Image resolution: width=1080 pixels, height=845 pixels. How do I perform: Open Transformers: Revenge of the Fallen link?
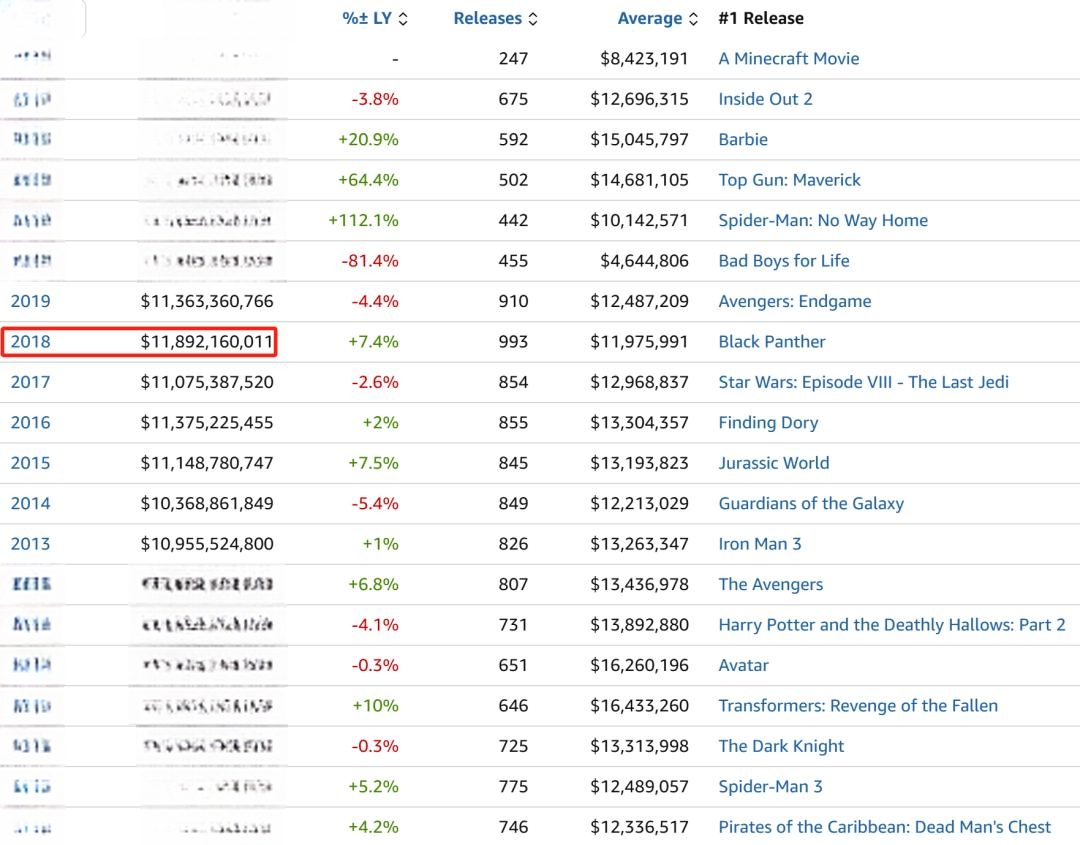[858, 706]
